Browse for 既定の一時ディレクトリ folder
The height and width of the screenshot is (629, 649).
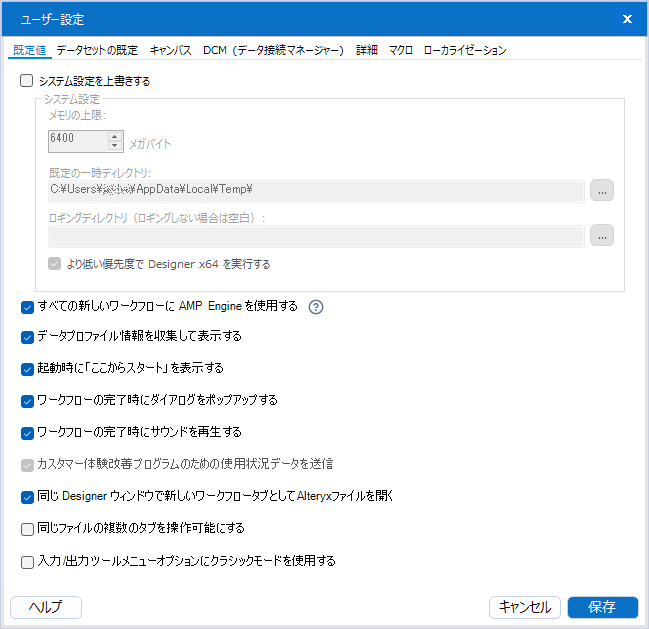[x=601, y=190]
